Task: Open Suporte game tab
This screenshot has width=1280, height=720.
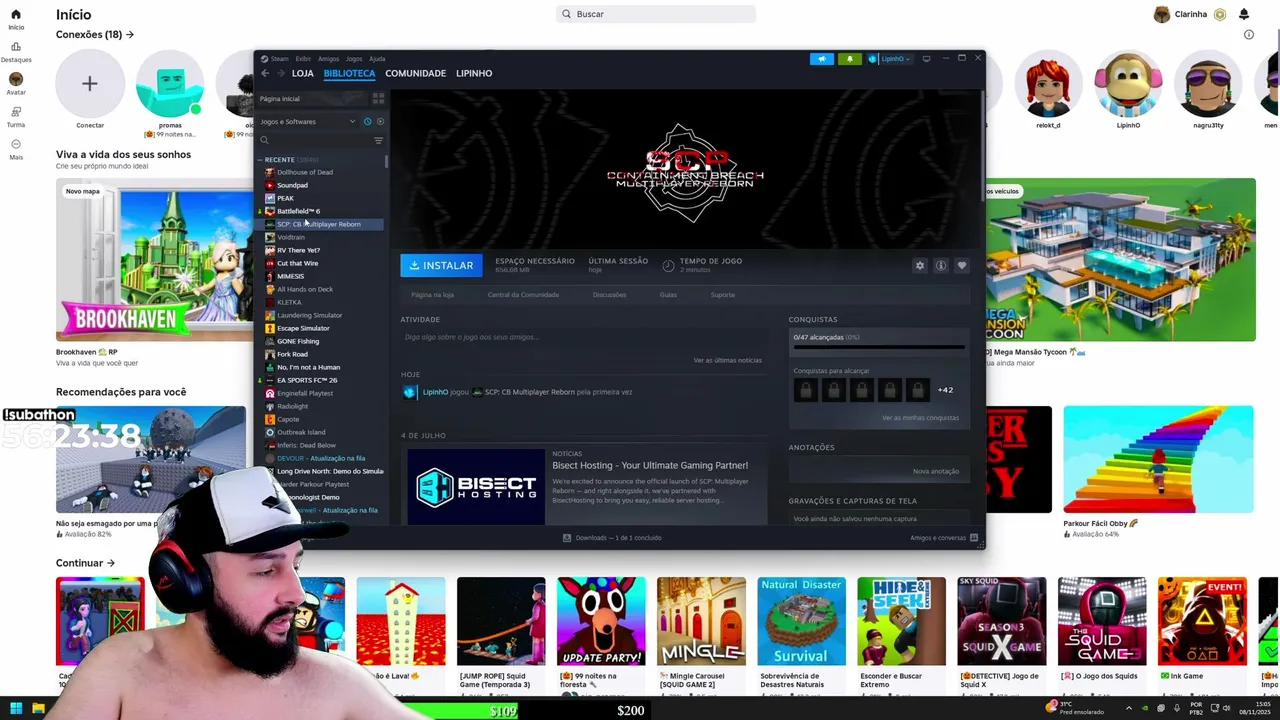Action: [722, 295]
